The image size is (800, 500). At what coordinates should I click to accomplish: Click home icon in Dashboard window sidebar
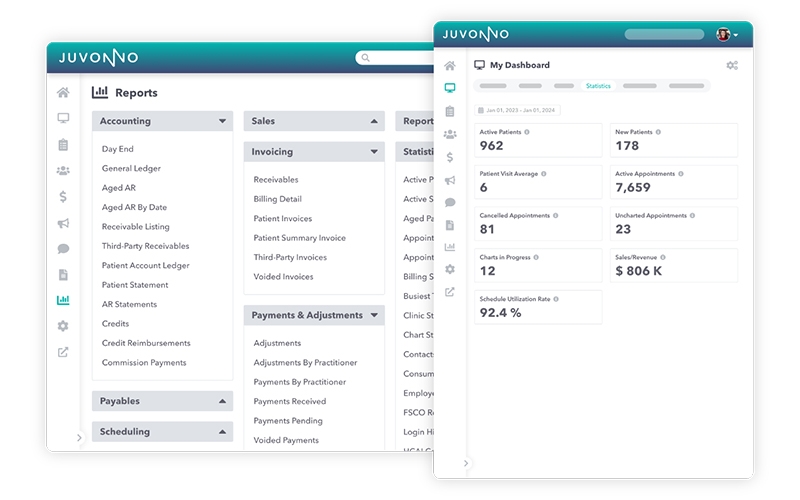(x=449, y=65)
